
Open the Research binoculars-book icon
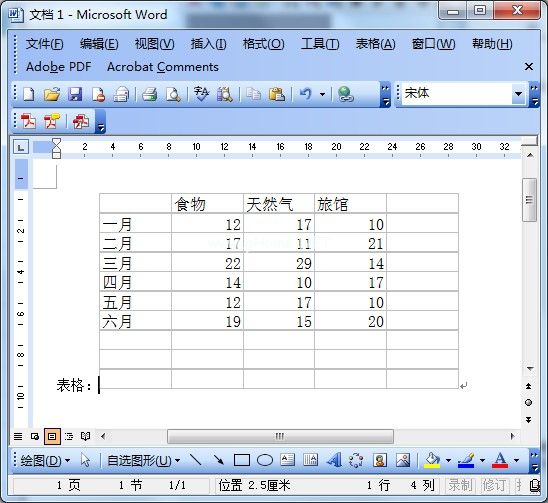click(225, 94)
